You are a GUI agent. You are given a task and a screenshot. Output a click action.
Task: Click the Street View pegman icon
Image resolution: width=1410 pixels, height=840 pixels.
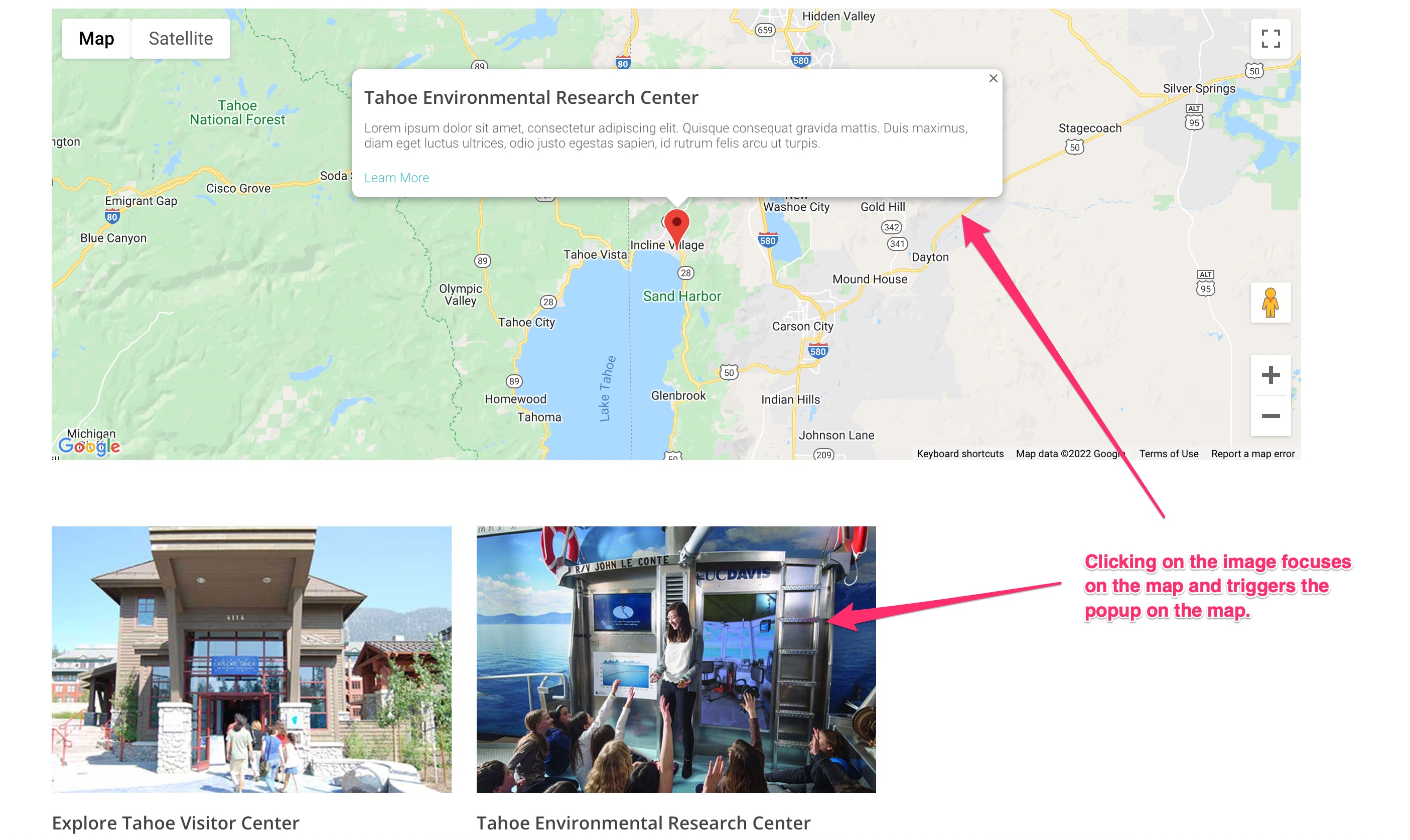pos(1270,302)
